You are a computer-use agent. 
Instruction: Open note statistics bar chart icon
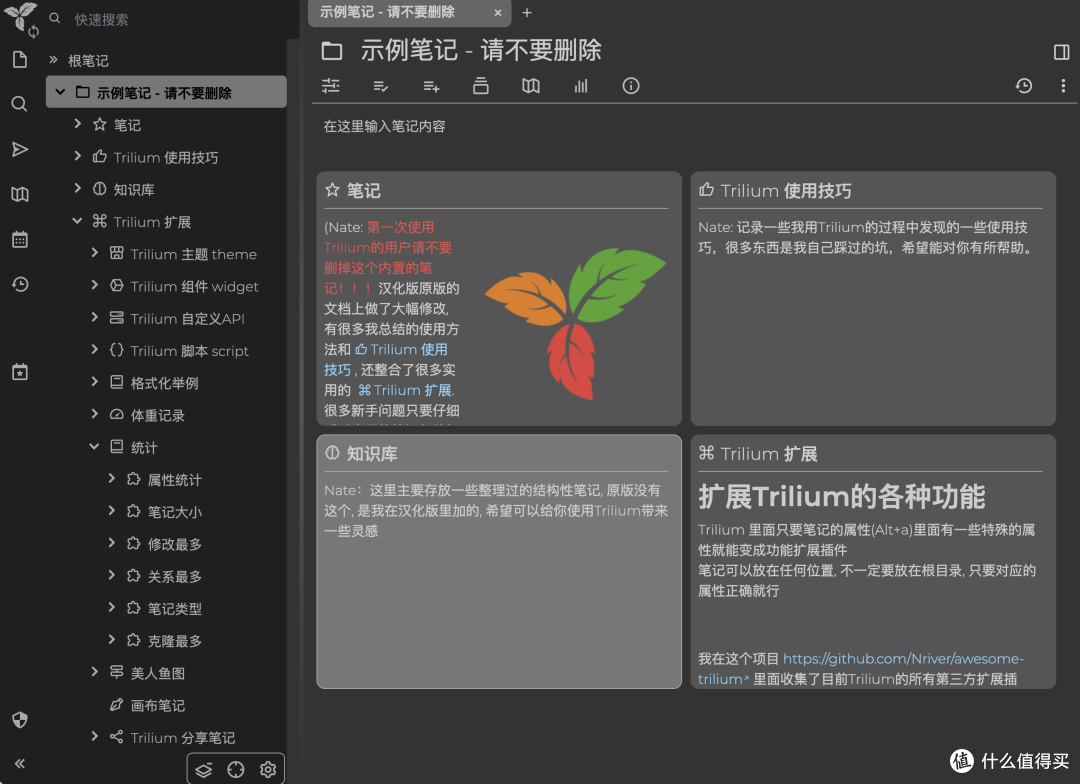(x=581, y=85)
